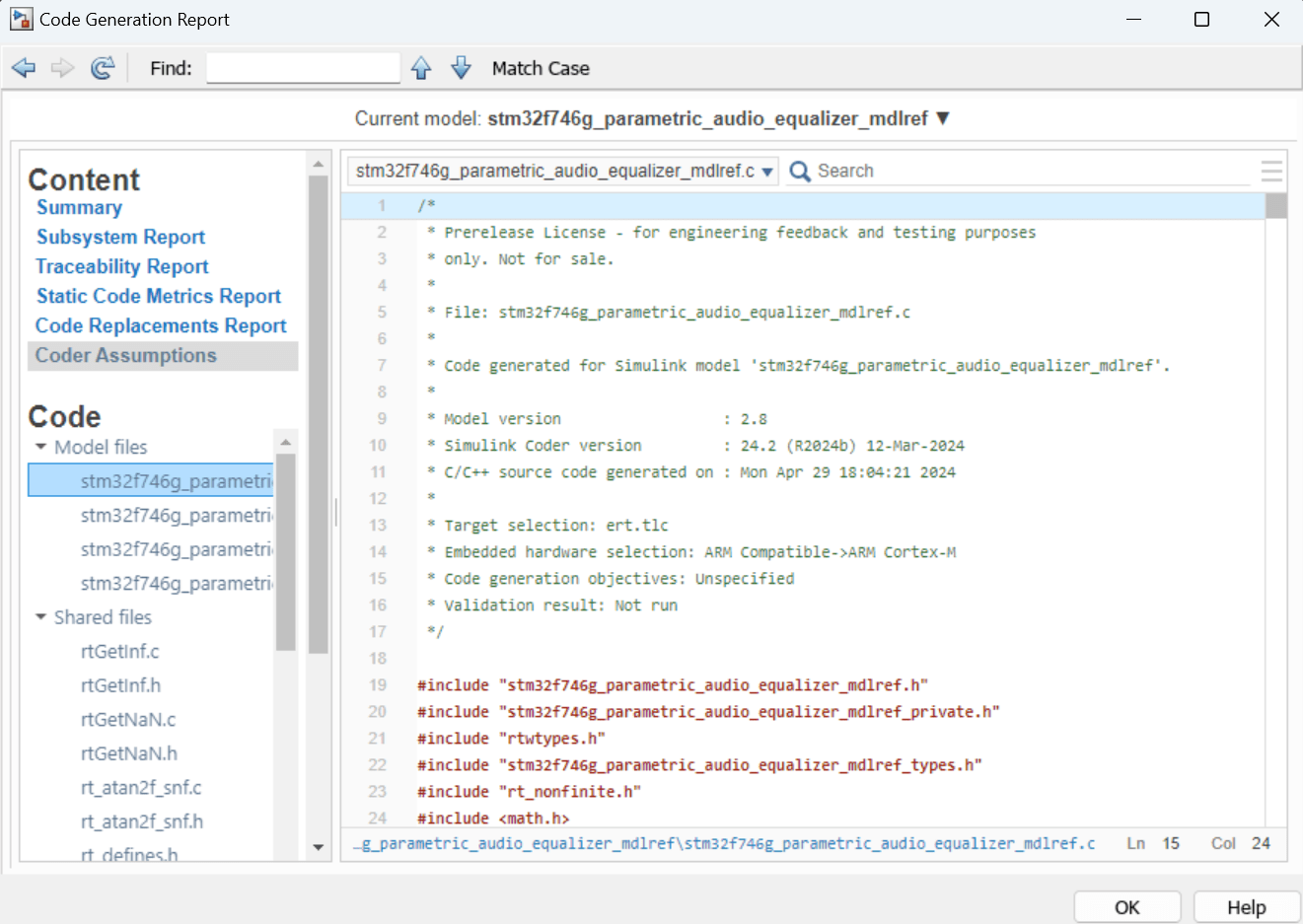This screenshot has height=924, width=1303.
Task: Toggle the Match Case option
Action: [541, 68]
